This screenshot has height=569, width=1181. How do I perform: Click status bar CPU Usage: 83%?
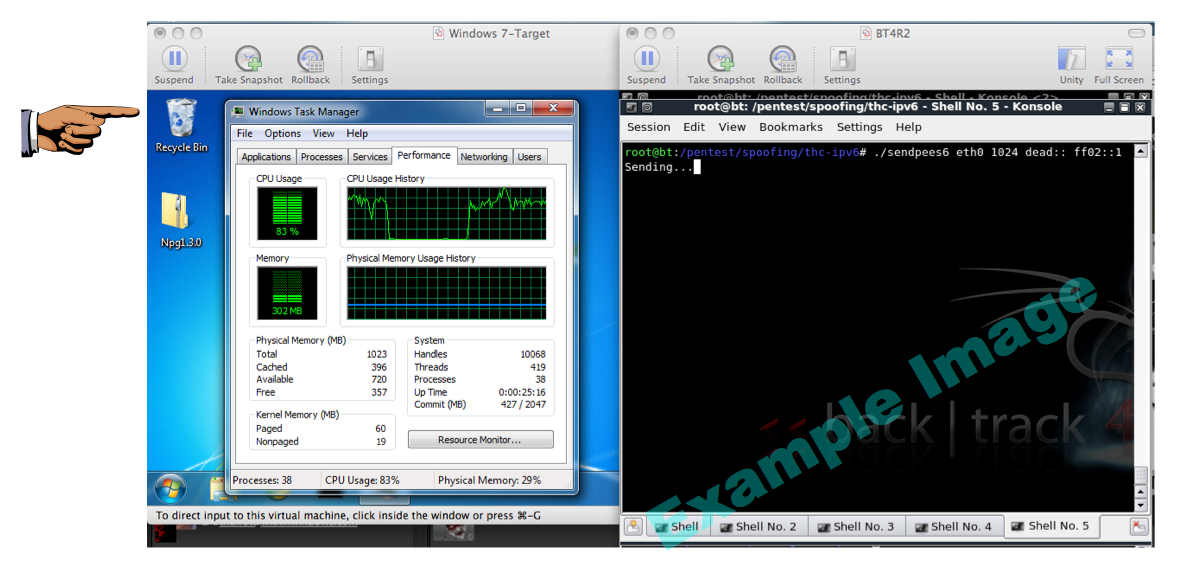pos(362,480)
